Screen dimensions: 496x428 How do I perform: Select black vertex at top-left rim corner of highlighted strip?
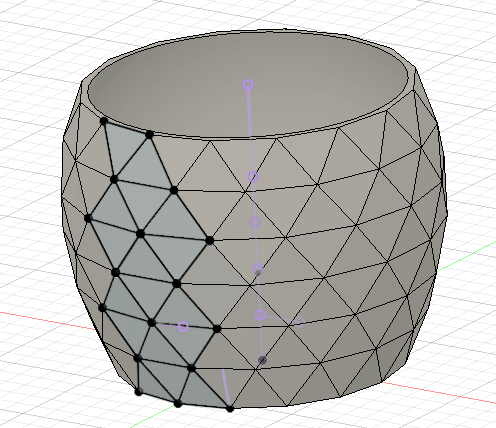pyautogui.click(x=104, y=121)
